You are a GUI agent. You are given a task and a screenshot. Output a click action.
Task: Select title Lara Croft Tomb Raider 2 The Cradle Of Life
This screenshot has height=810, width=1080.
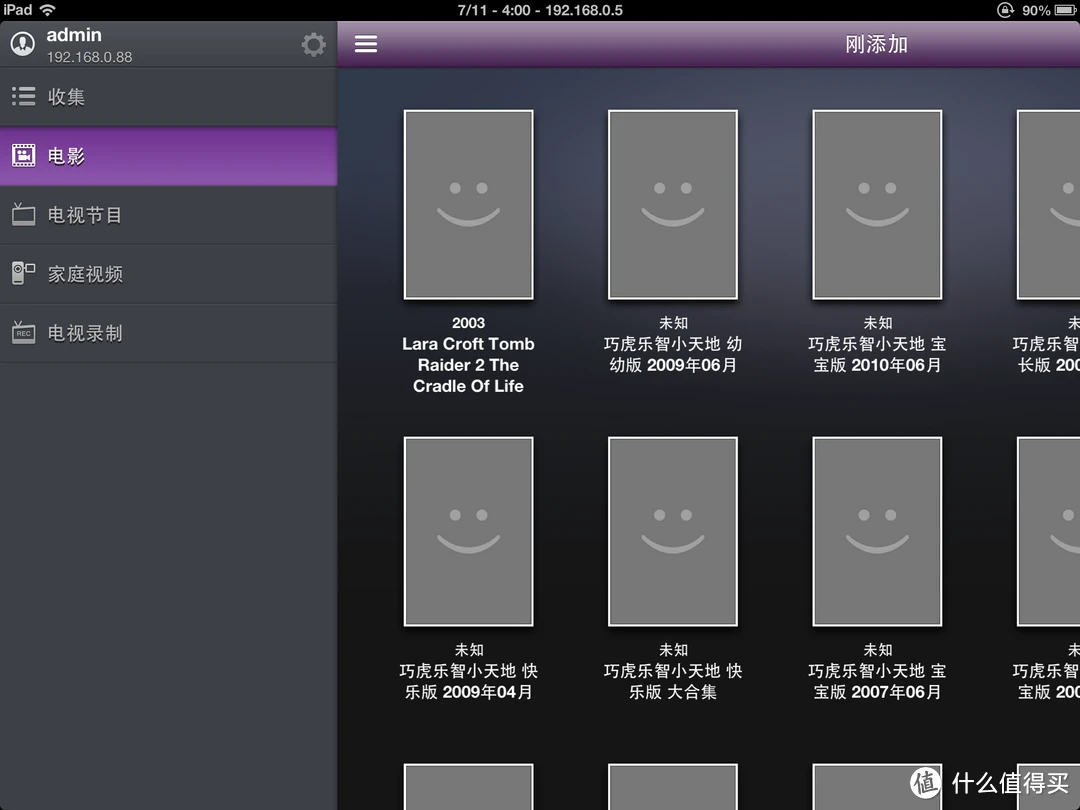coord(468,365)
